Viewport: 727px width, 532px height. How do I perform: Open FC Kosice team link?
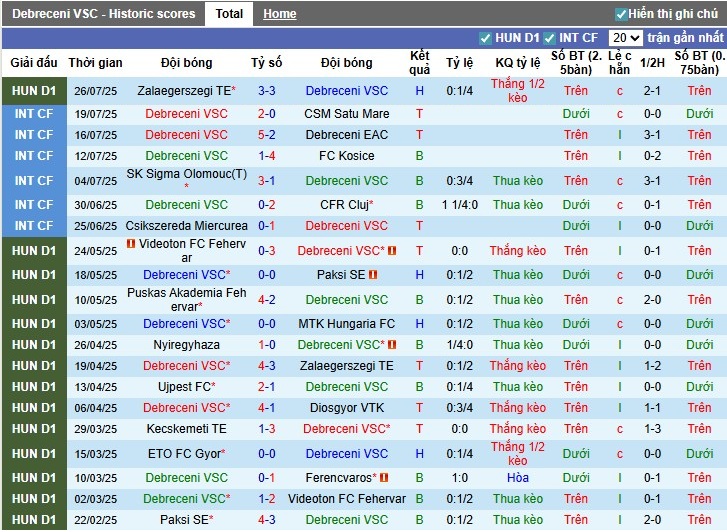pos(347,156)
